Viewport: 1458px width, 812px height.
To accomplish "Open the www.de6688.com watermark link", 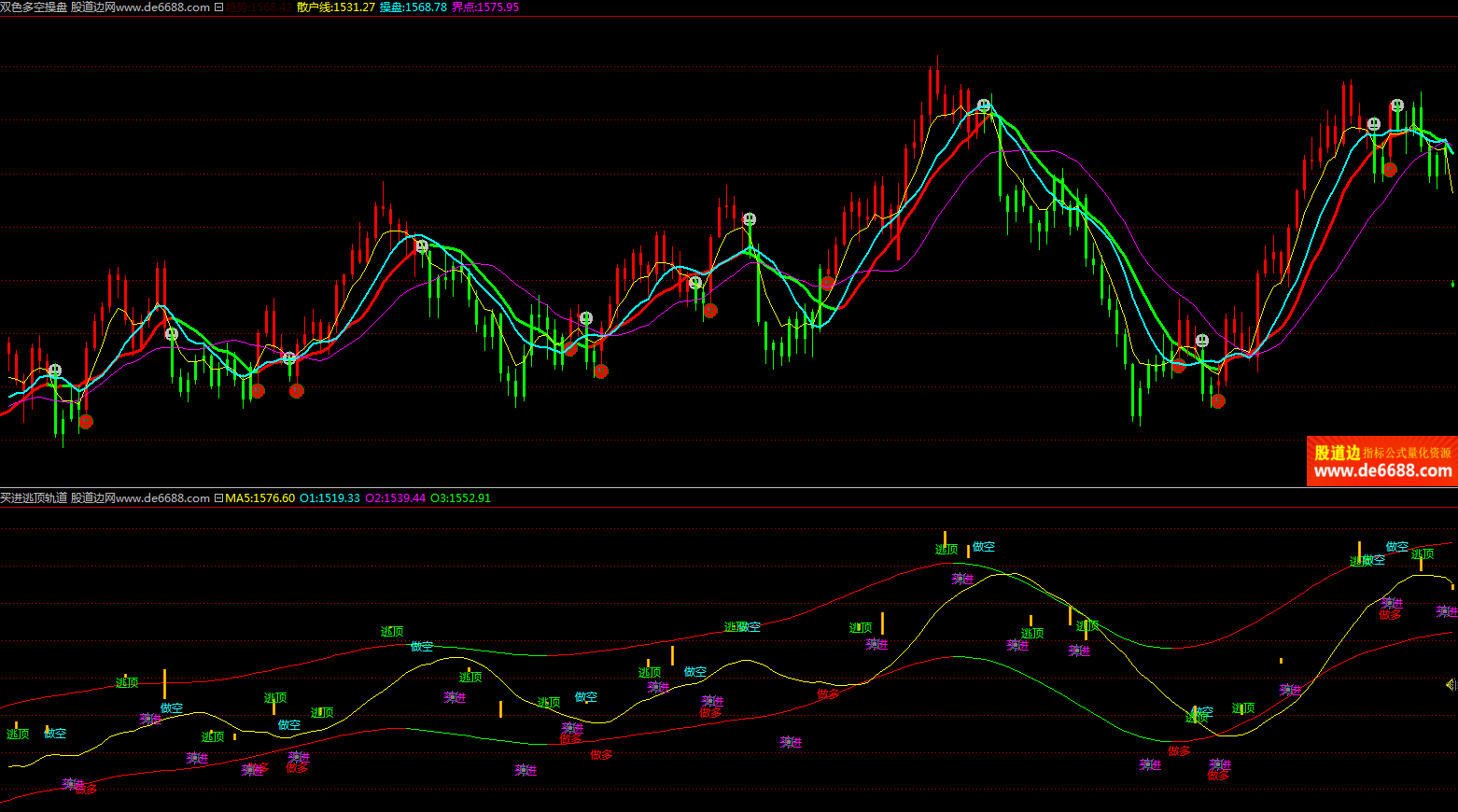I will pos(1382,472).
